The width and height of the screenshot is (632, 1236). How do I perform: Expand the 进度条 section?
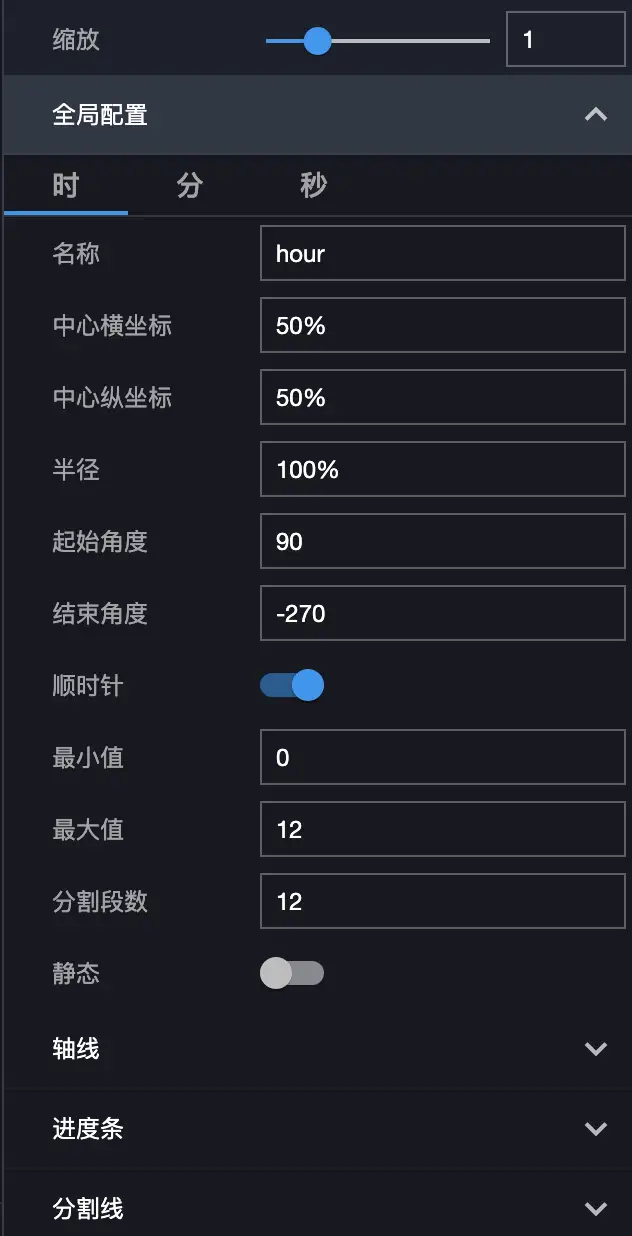coord(595,1129)
